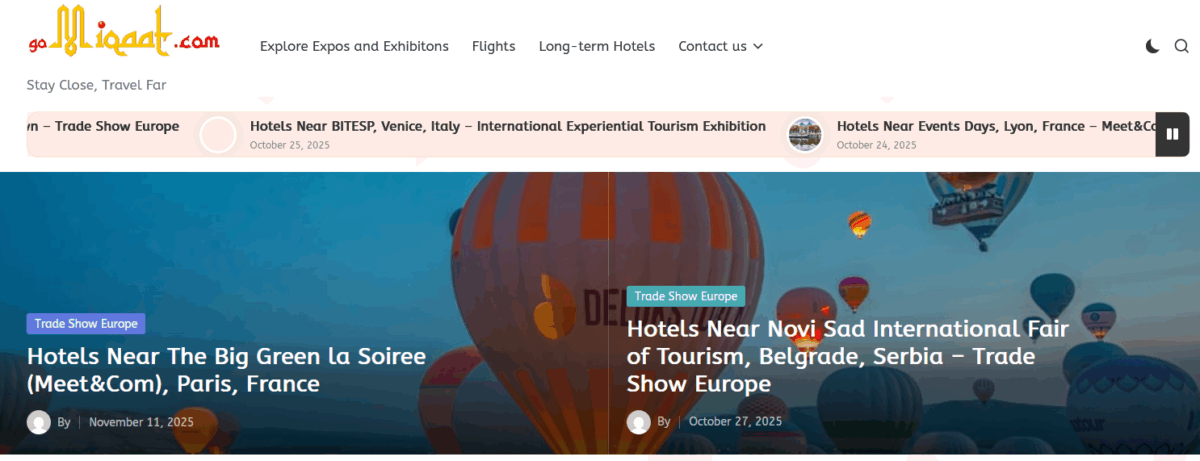Image resolution: width=1200 pixels, height=461 pixels.
Task: Click the teal Trade Show Europe tag
Action: [686, 296]
